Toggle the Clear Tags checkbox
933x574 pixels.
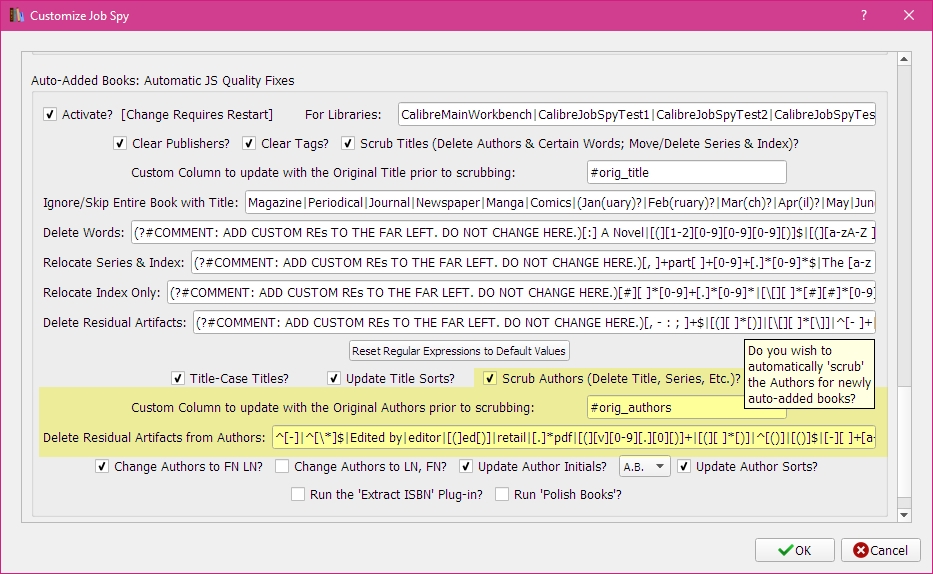coord(249,143)
